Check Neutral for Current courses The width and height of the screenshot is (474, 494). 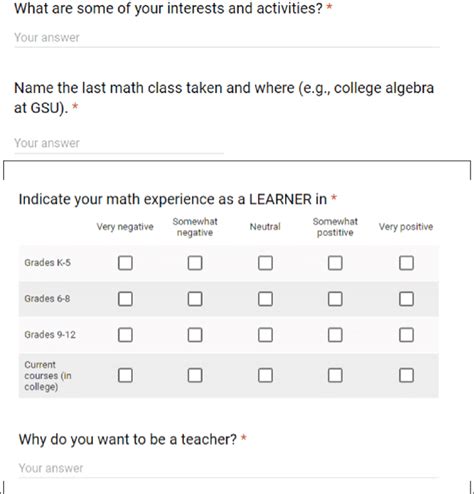[x=265, y=376]
